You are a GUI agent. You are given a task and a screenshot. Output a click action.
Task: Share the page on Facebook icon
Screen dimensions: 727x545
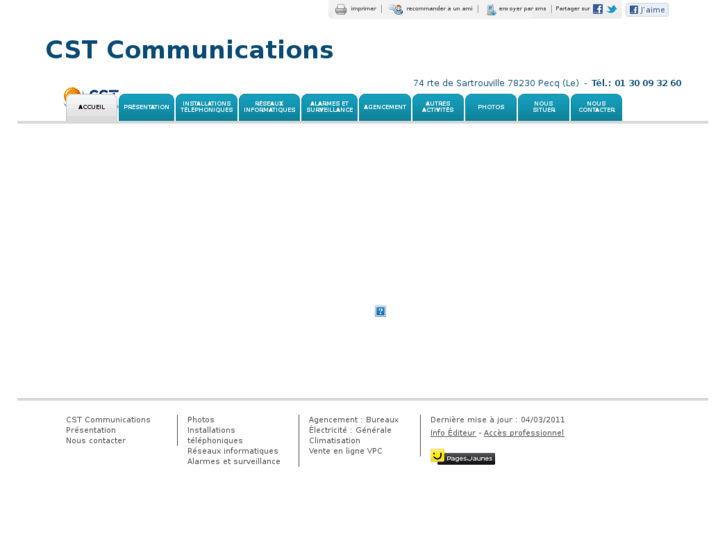598,9
